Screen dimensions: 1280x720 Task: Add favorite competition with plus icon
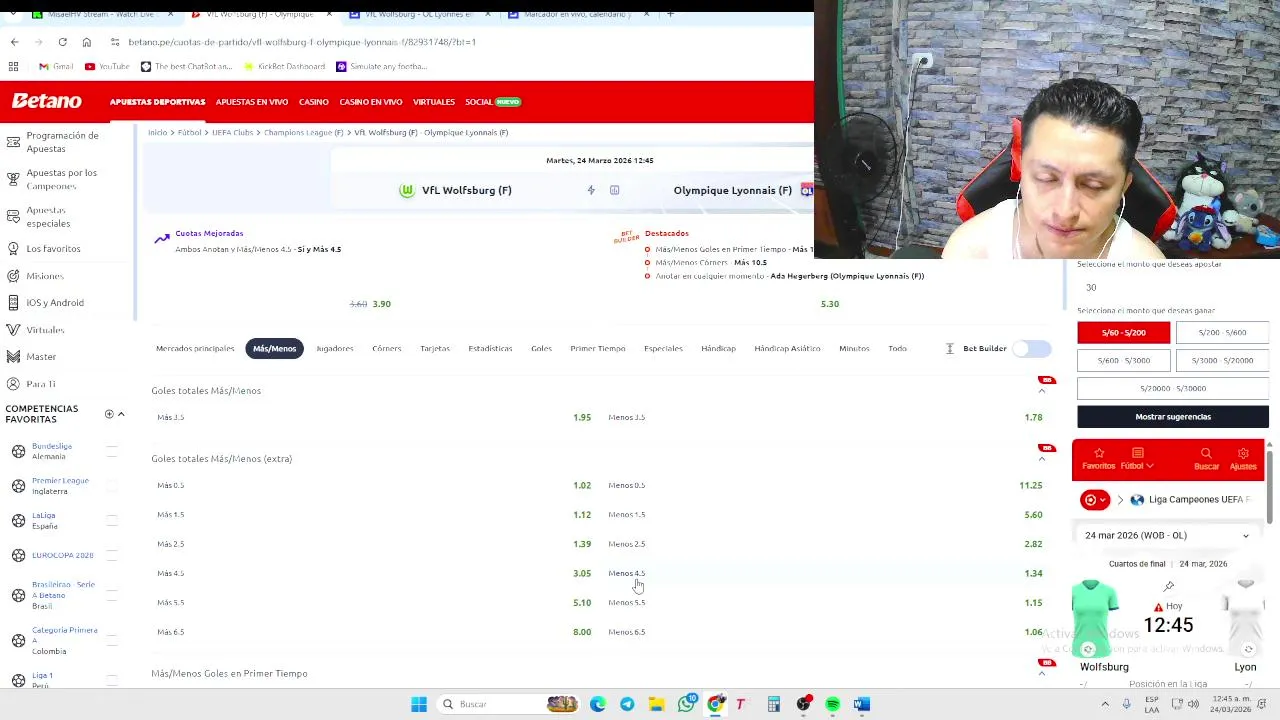coord(109,414)
